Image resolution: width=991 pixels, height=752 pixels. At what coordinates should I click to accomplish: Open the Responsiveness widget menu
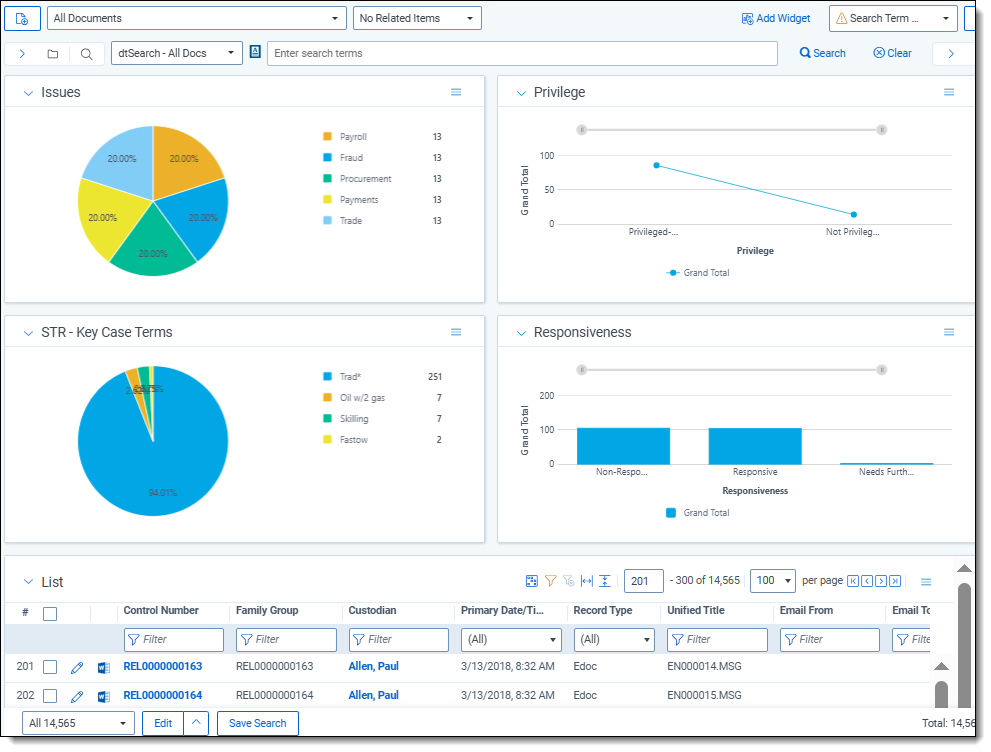coord(949,332)
